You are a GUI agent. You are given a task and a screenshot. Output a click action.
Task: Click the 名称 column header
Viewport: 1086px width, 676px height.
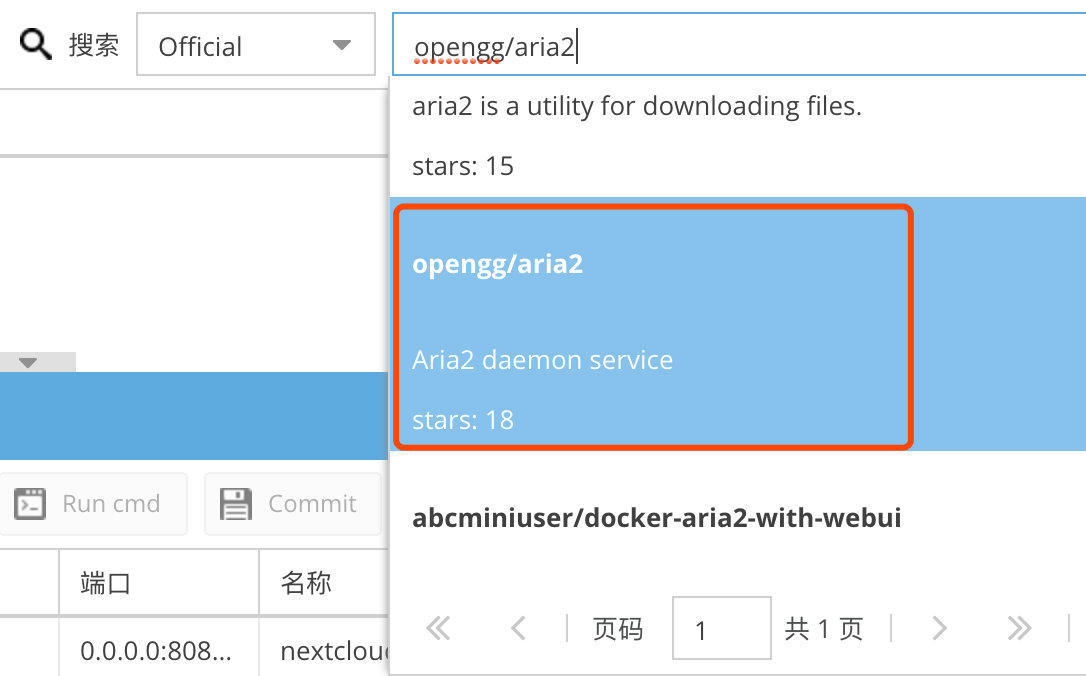coord(323,582)
